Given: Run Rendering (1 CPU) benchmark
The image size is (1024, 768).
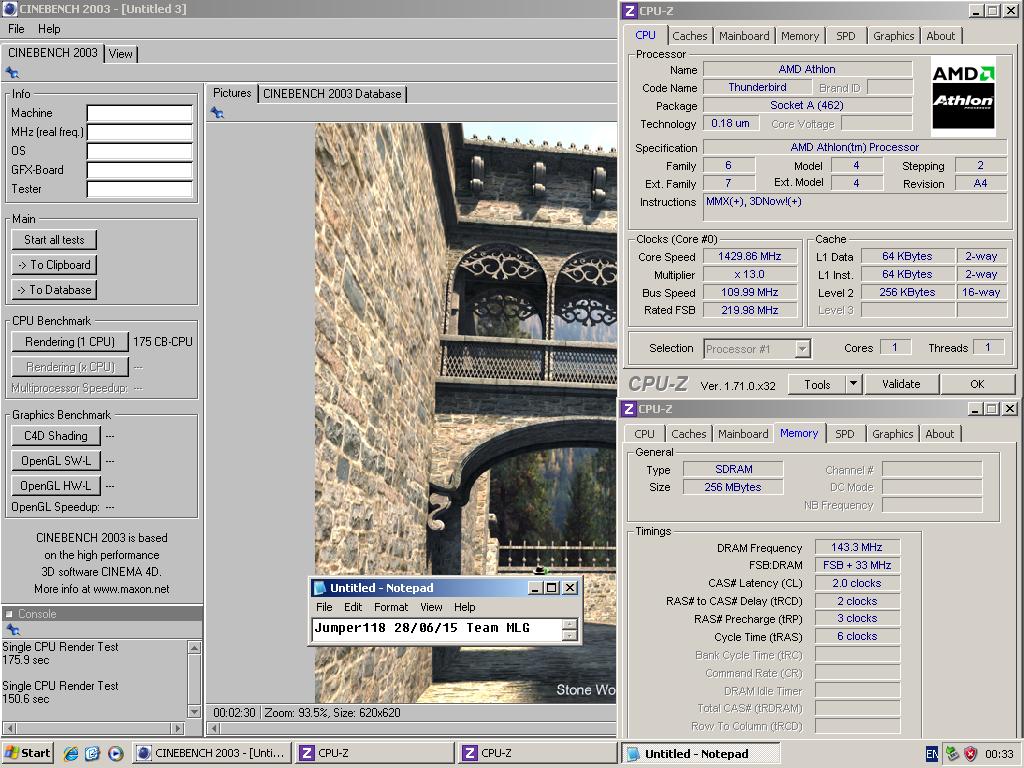Looking at the screenshot, I should [70, 342].
